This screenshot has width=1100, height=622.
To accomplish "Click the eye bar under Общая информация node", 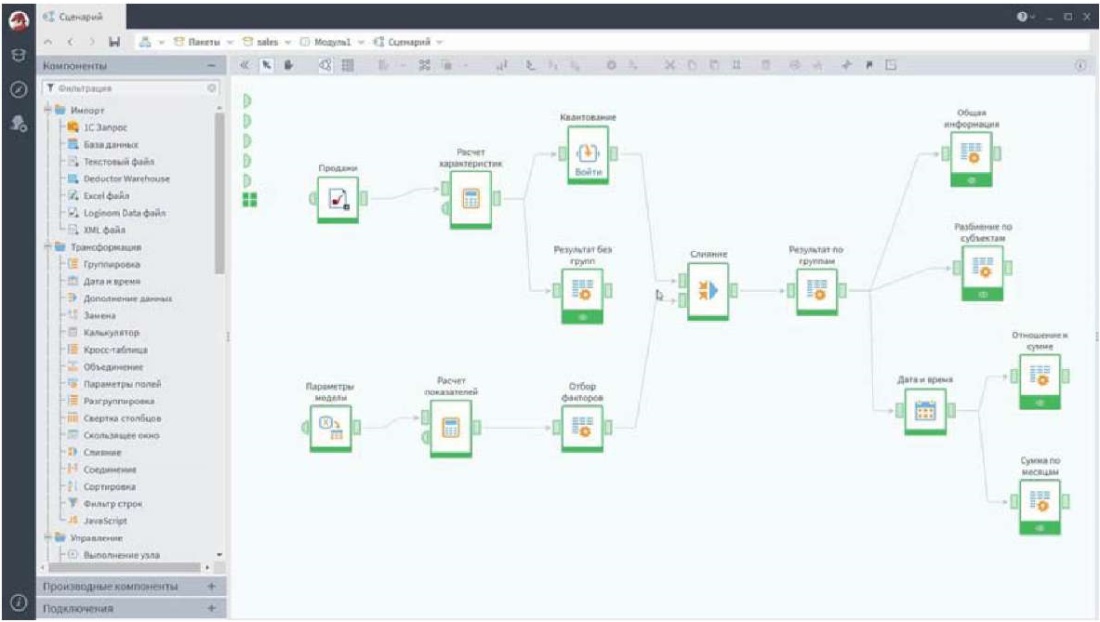I will [971, 181].
